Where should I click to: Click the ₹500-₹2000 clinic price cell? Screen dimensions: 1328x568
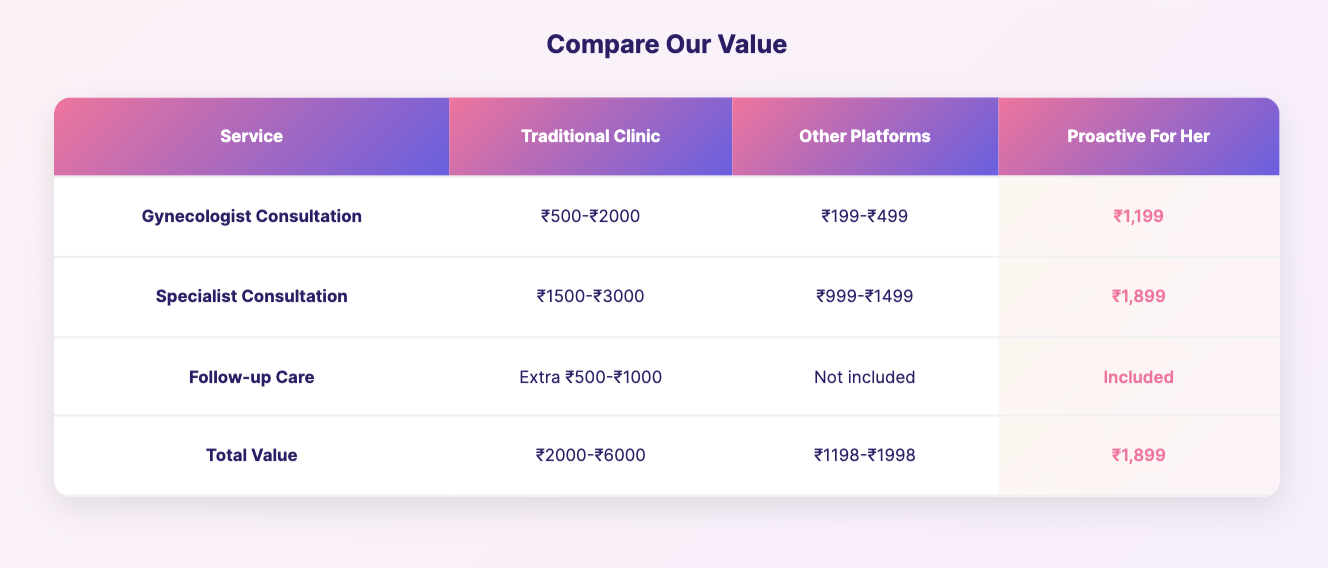click(x=591, y=216)
